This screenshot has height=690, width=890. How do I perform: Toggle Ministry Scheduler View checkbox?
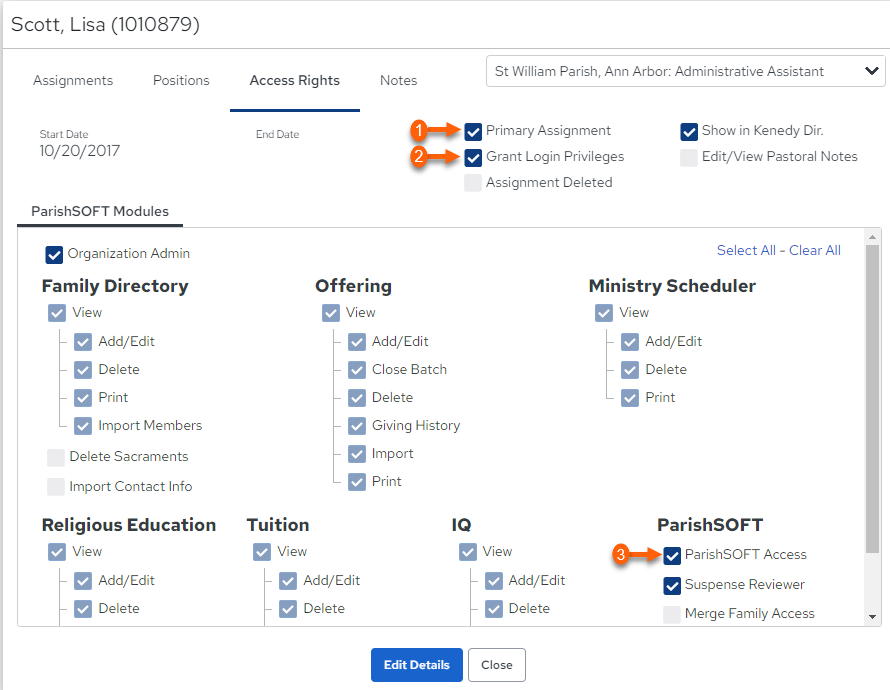(x=604, y=313)
